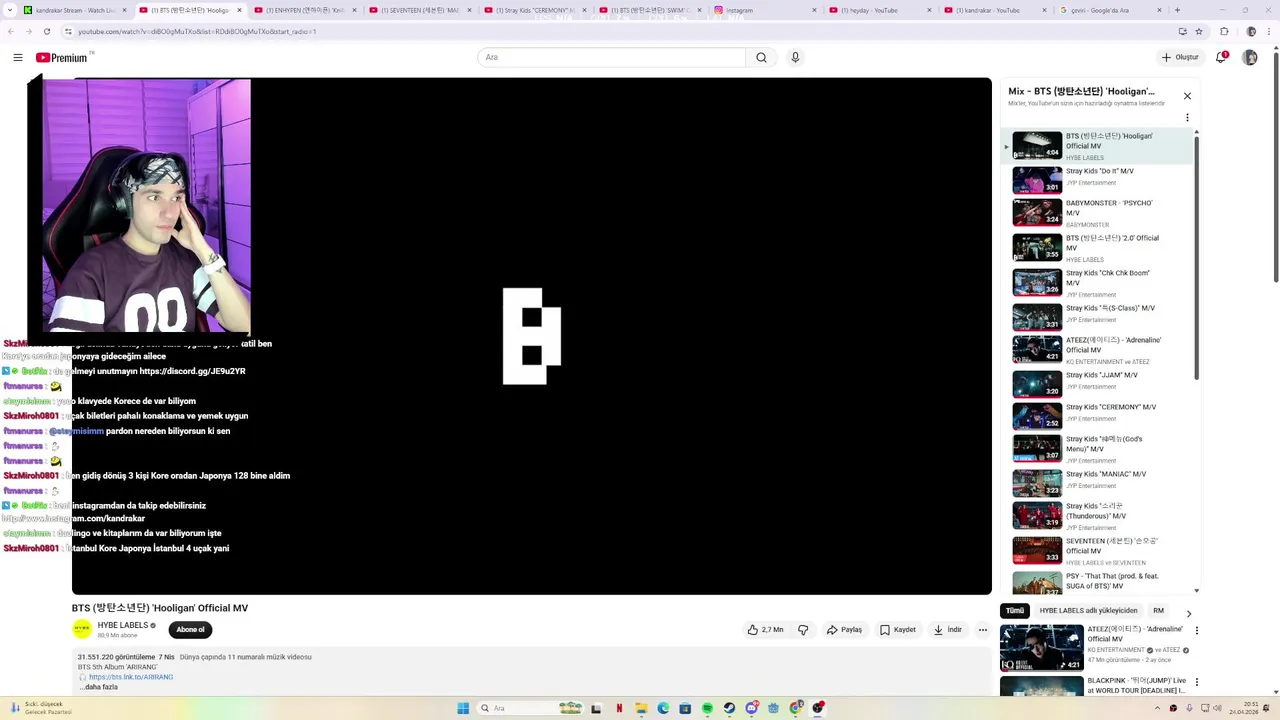Image resolution: width=1280 pixels, height=720 pixels.
Task: Open options for recommended ATEEZ Adrenaline video
Action: point(1196,631)
